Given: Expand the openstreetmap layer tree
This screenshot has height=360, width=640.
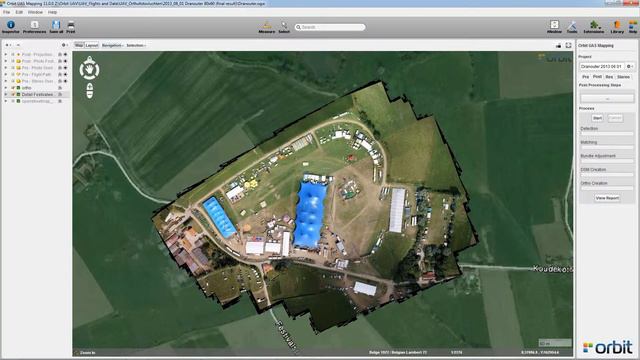Looking at the screenshot, I should point(6,101).
